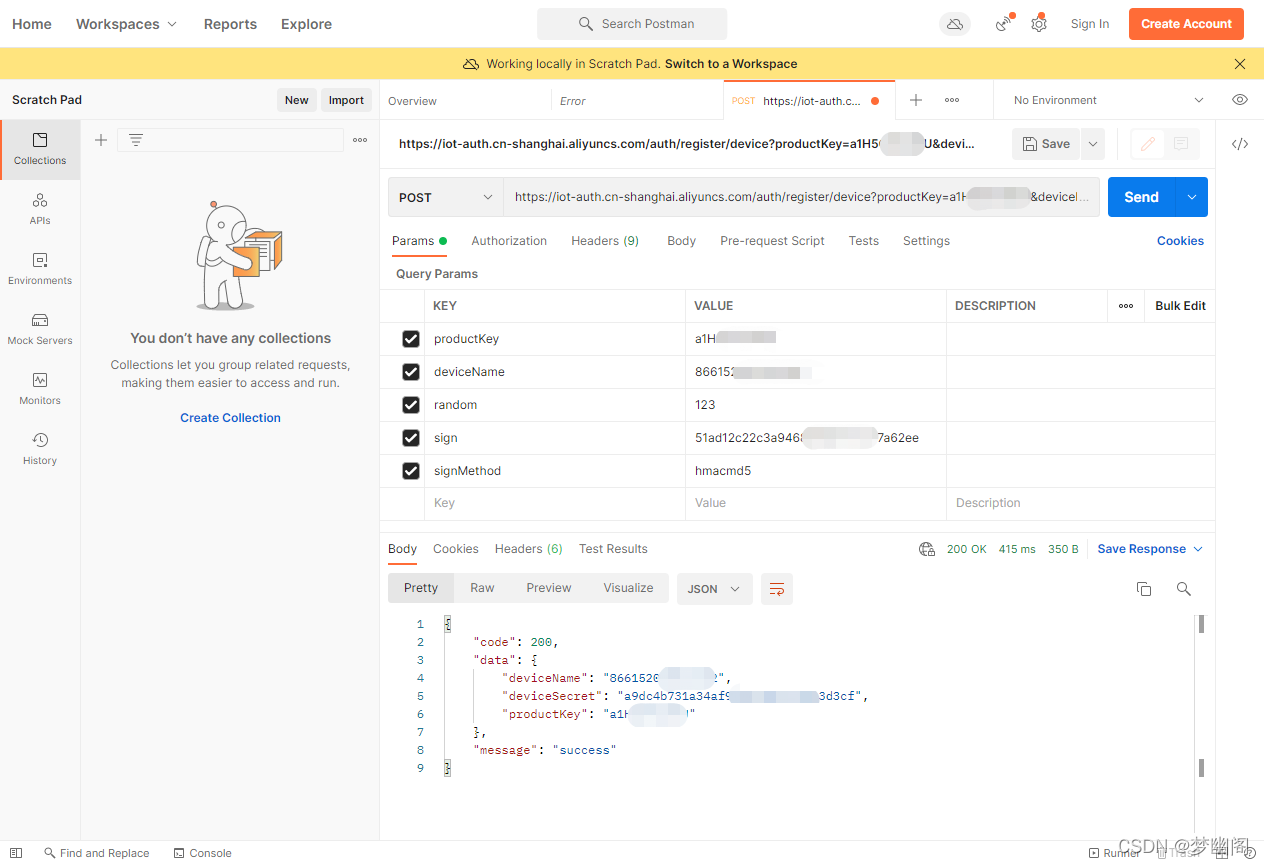
Task: Click the pencil edit icon near Save
Action: point(1148,144)
